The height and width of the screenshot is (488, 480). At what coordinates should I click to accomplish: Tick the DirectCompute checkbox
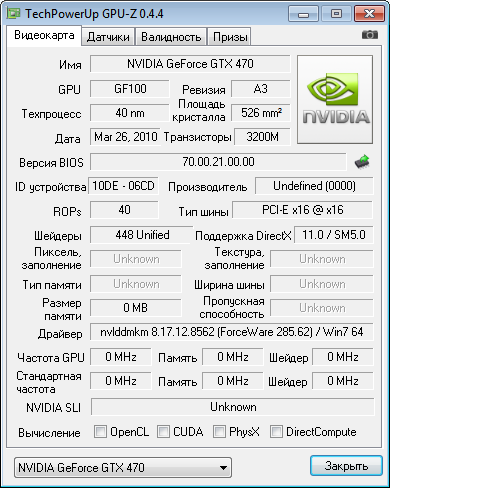(x=276, y=431)
